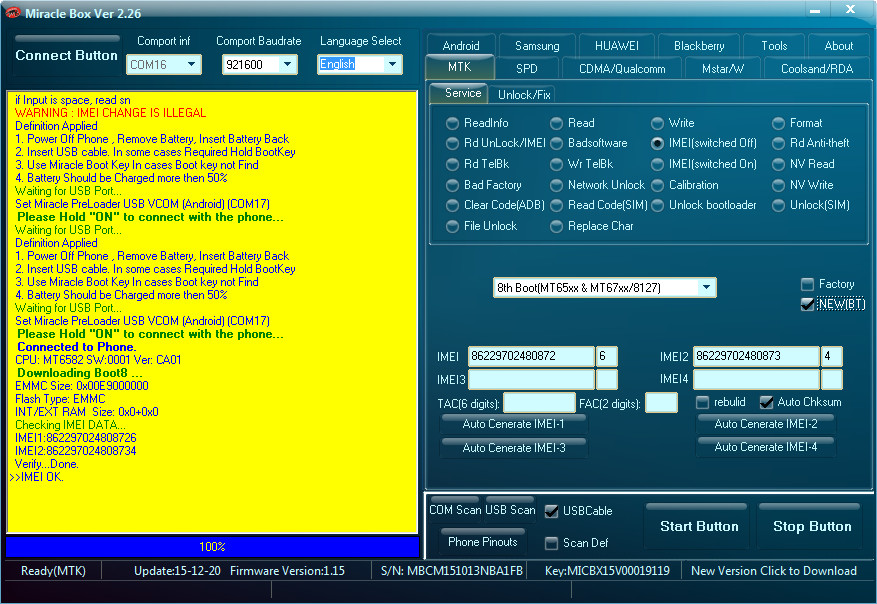Switch to the Unlock/Fix subtab
This screenshot has height=604, width=877.
pyautogui.click(x=524, y=95)
